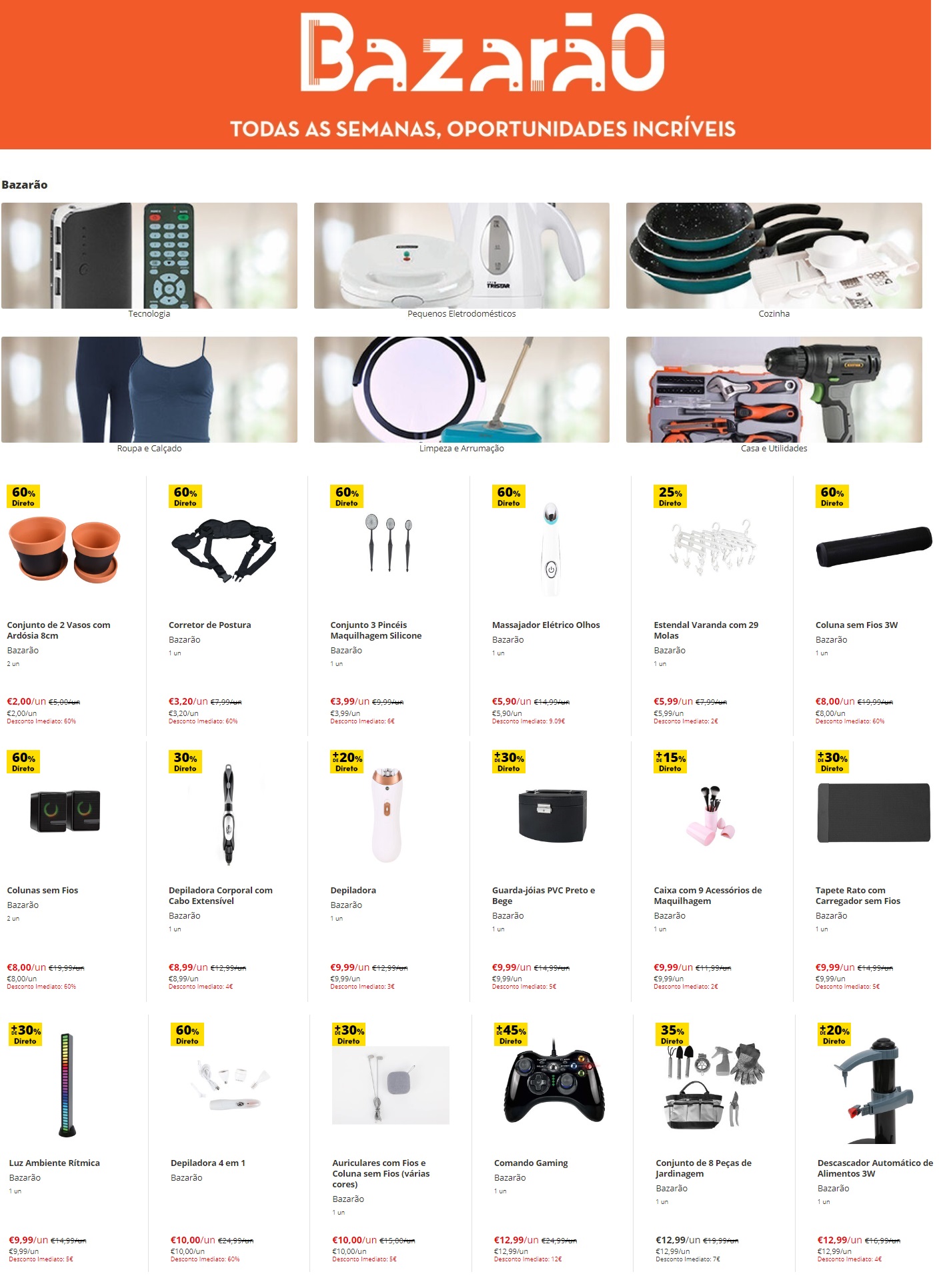Open the Pequenos Eletrodomésticos category image
The width and height of the screenshot is (939, 1288).
(461, 255)
